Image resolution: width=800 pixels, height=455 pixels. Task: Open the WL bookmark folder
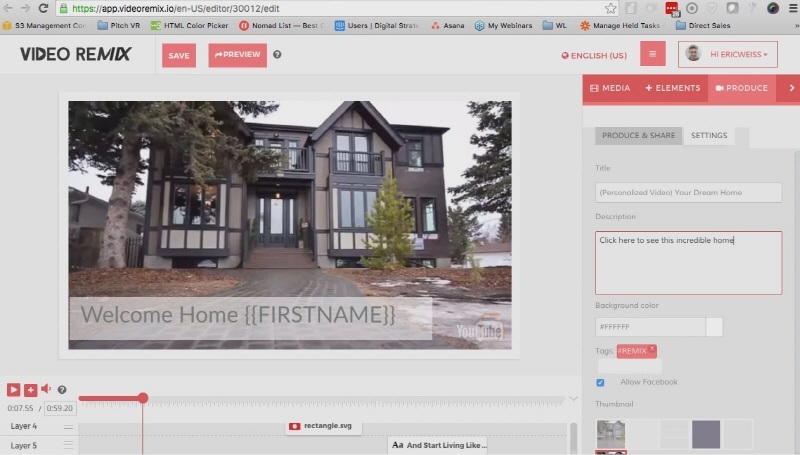coord(555,26)
